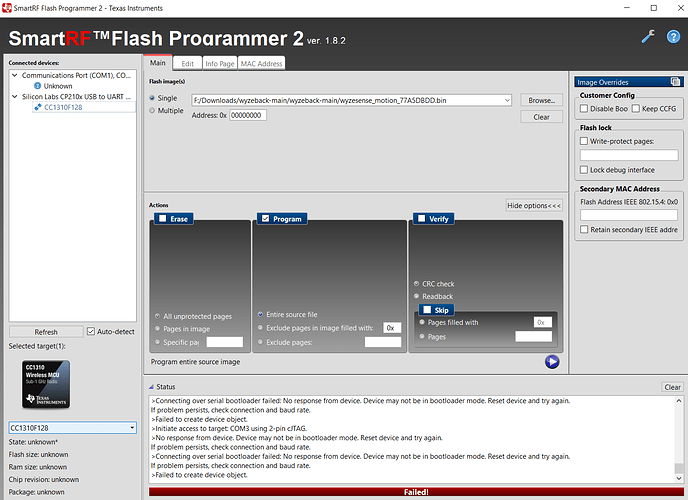Select Exclude pages in image filled with
The height and width of the screenshot is (500, 688).
coord(260,328)
